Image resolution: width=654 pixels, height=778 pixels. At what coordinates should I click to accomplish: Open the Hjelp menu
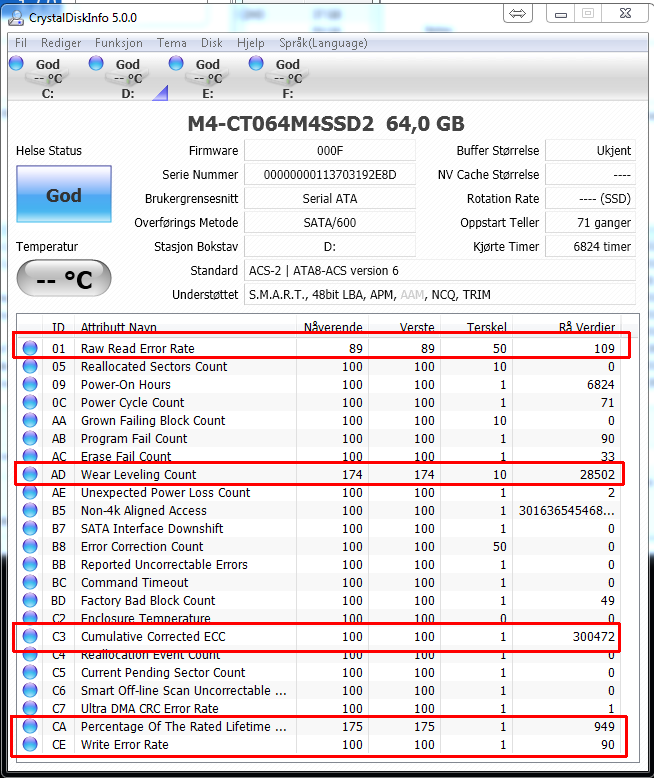(x=251, y=43)
